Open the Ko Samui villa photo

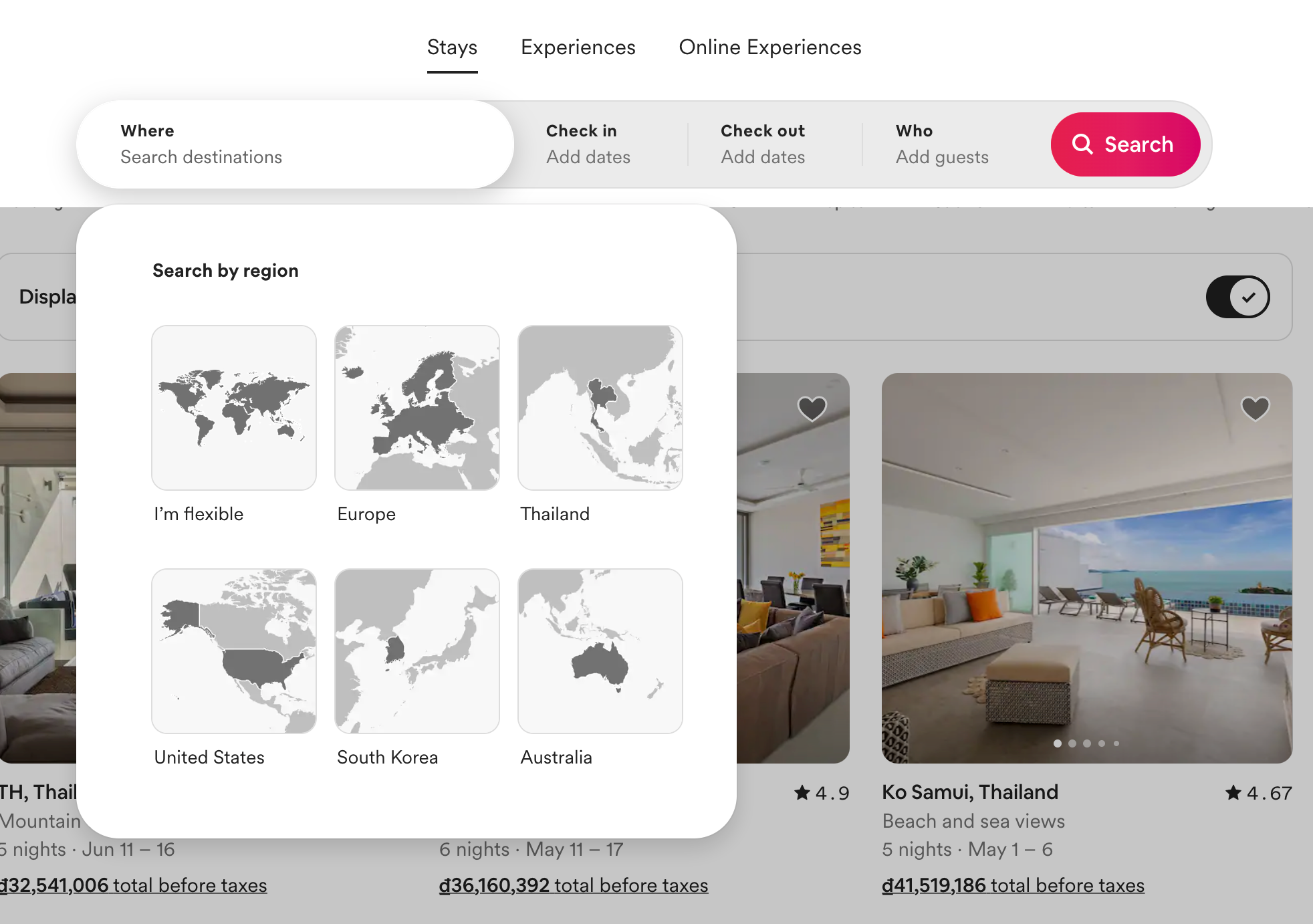coord(1086,568)
